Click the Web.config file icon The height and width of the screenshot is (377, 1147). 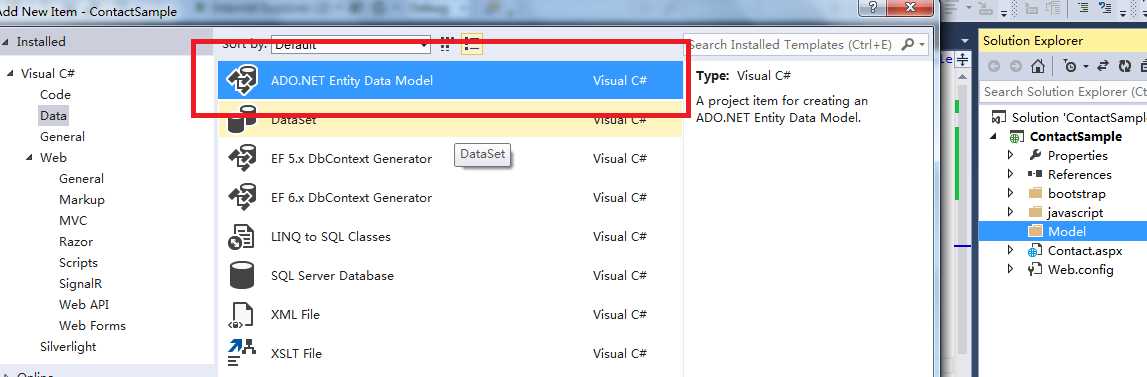click(1034, 269)
